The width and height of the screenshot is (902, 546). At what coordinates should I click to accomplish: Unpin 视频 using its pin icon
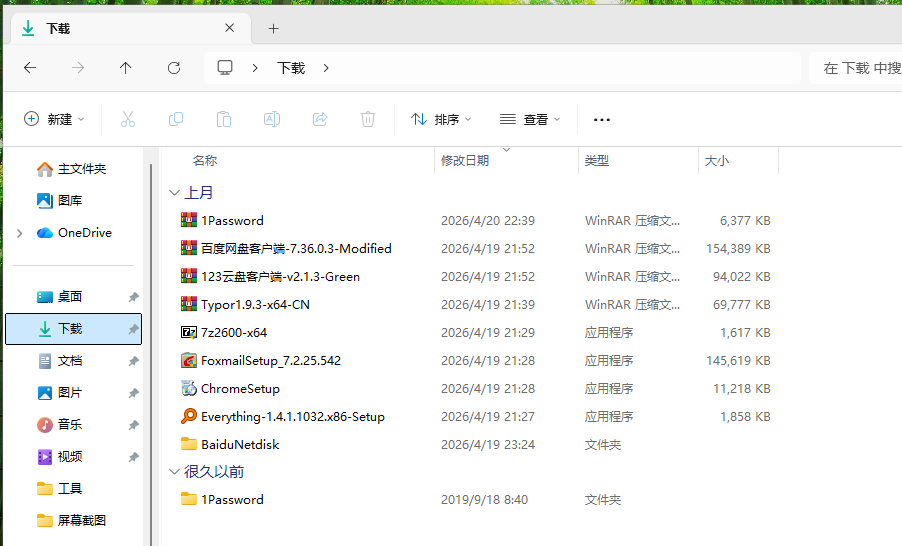pyautogui.click(x=133, y=457)
